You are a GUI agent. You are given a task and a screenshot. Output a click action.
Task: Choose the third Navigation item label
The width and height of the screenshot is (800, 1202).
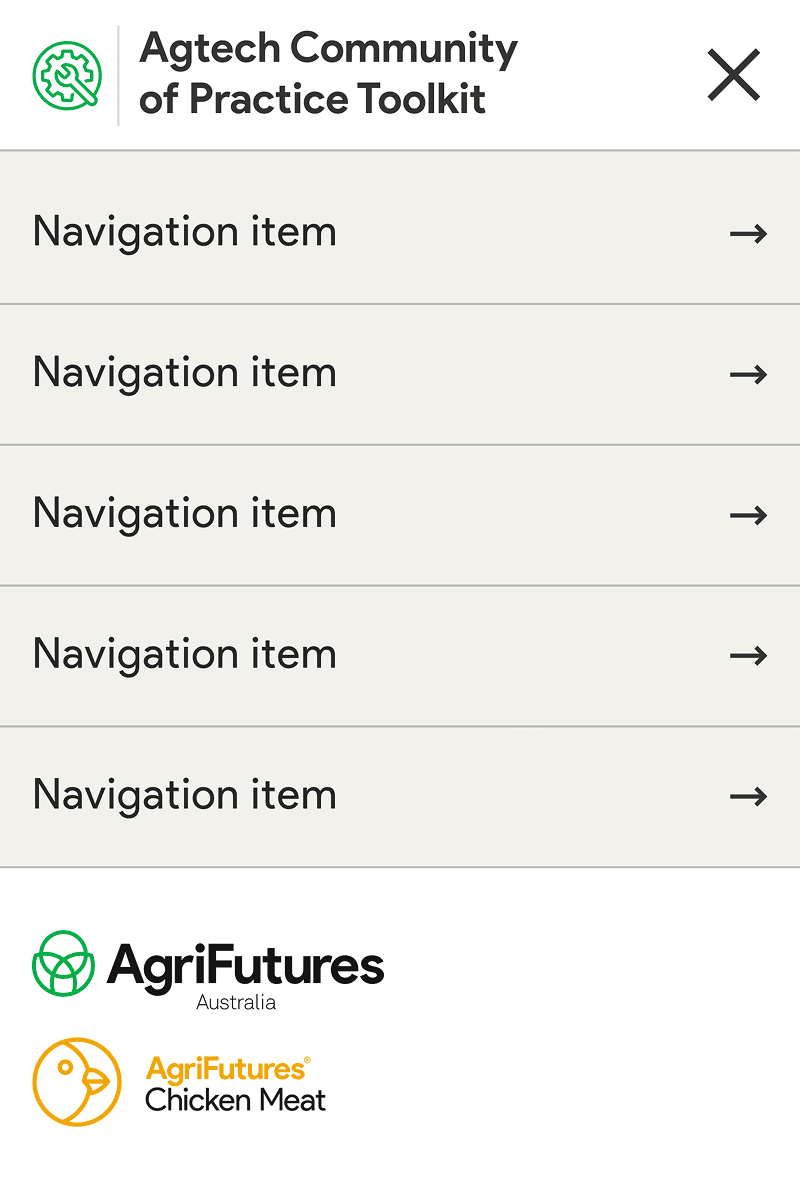coord(185,514)
